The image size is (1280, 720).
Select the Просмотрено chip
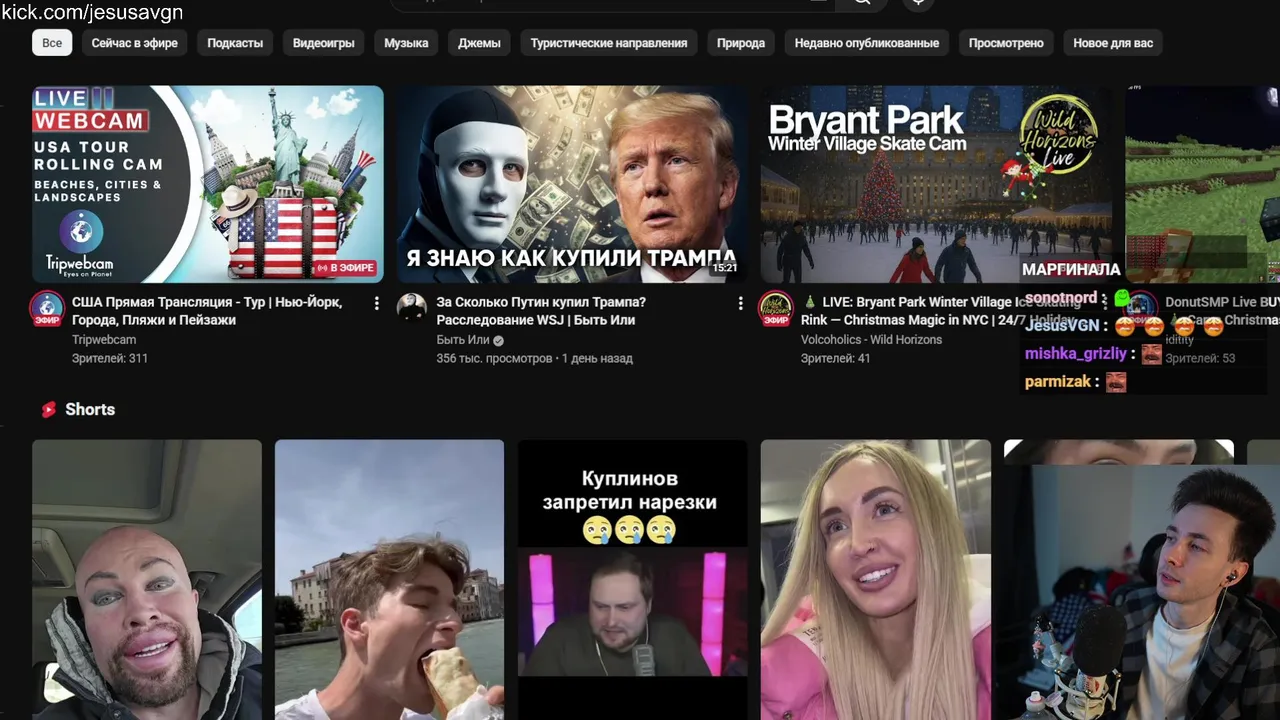coord(1006,43)
